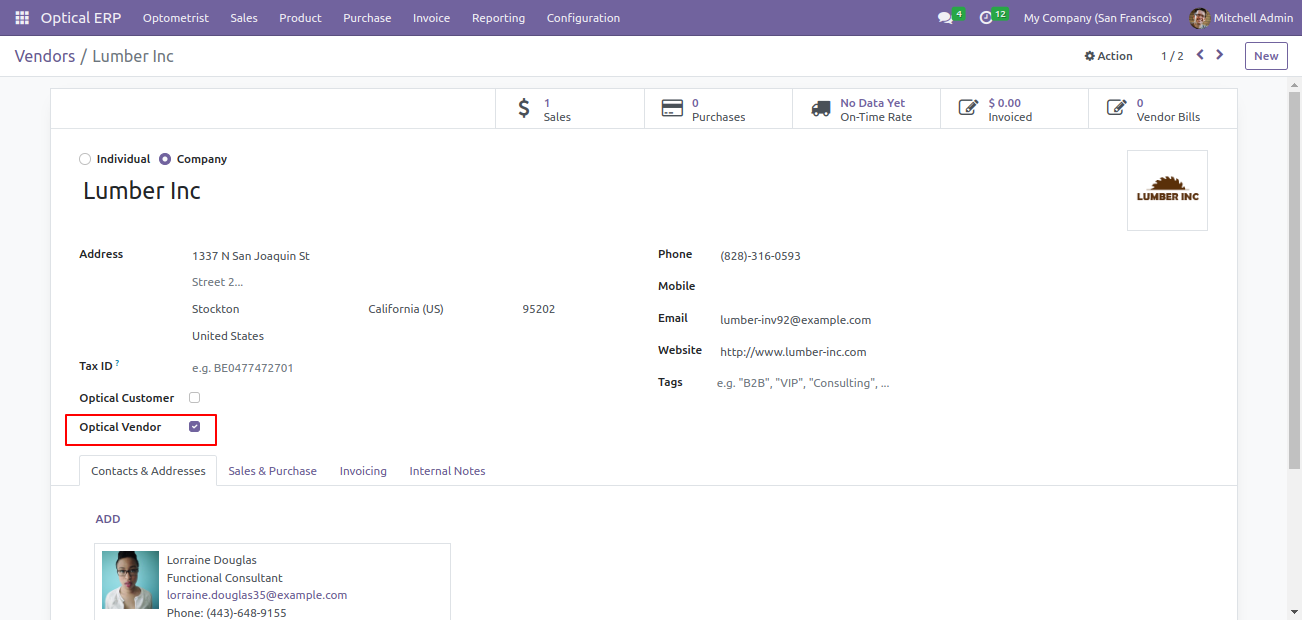Open the Optometrist menu
This screenshot has height=620, width=1302.
coord(176,18)
